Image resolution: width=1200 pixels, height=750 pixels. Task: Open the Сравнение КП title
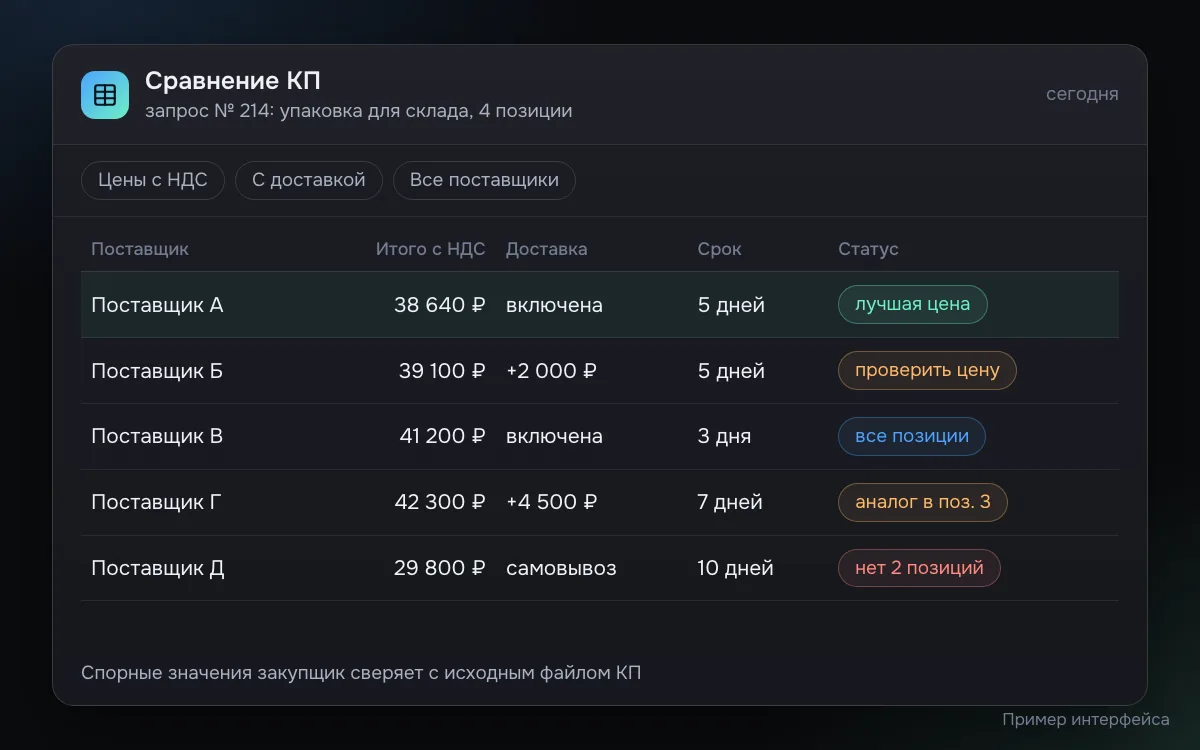[233, 81]
